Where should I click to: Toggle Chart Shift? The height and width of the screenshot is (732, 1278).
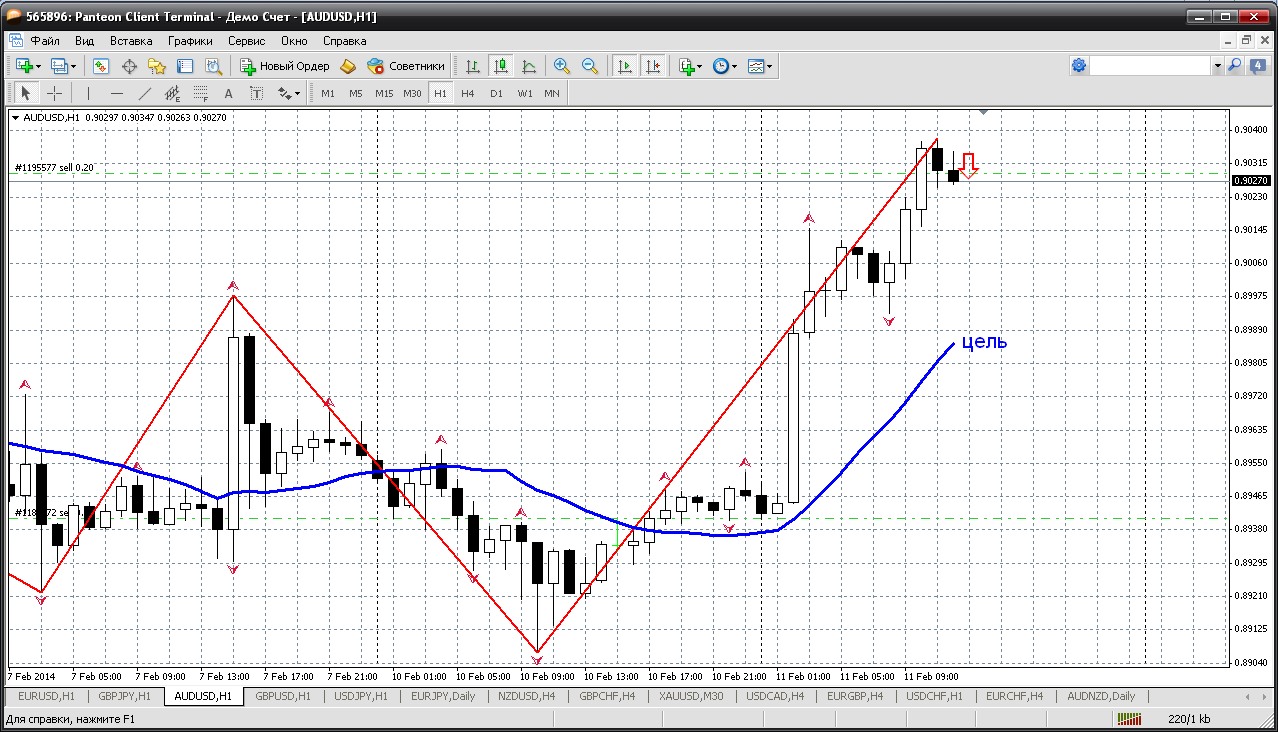tap(653, 66)
